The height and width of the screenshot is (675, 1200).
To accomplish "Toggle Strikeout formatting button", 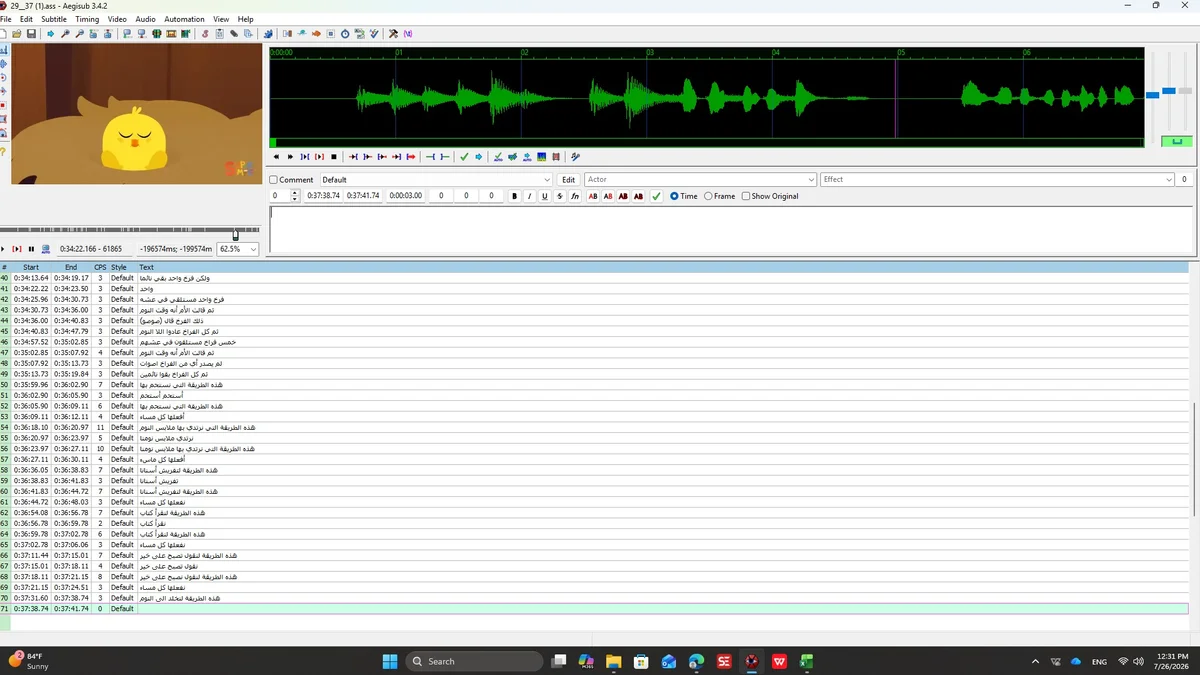I will tap(560, 196).
